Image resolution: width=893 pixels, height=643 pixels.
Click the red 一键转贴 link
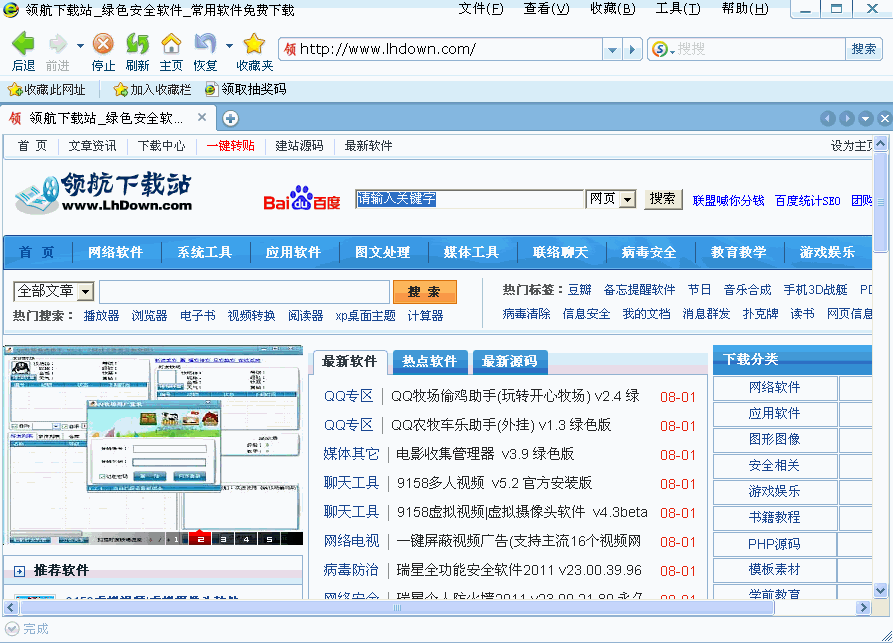click(x=231, y=146)
